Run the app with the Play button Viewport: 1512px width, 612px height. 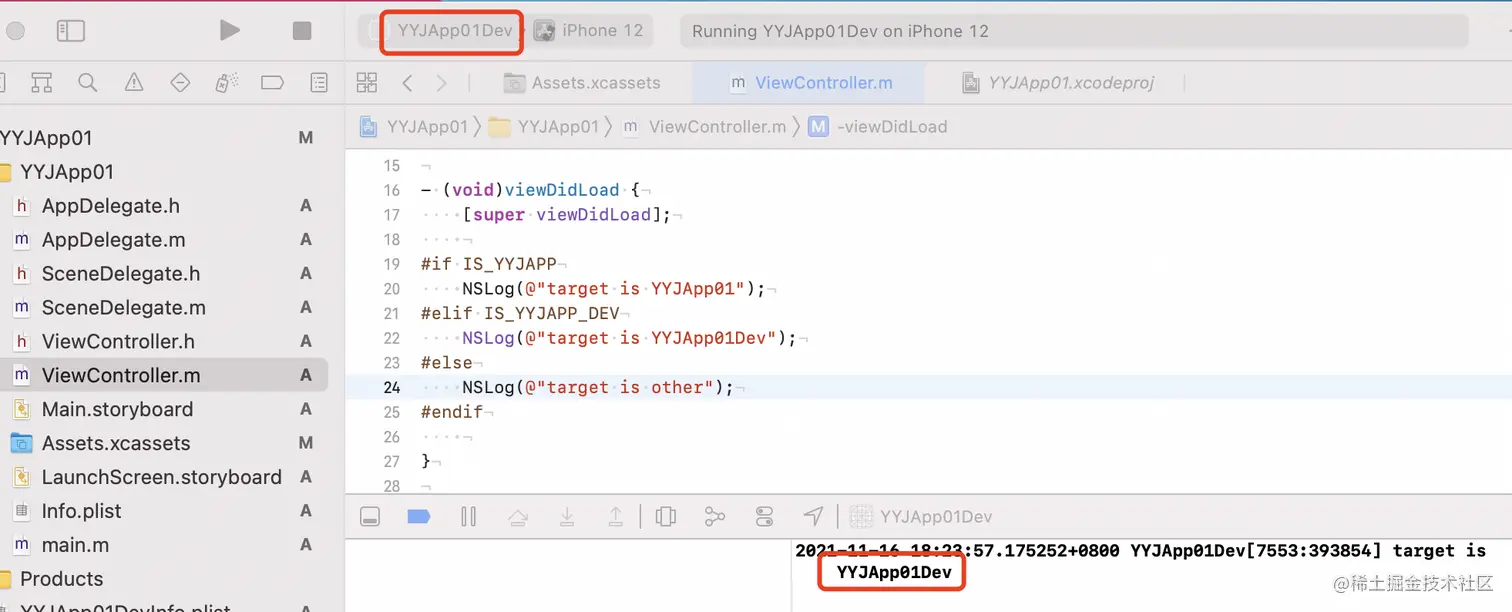click(230, 31)
